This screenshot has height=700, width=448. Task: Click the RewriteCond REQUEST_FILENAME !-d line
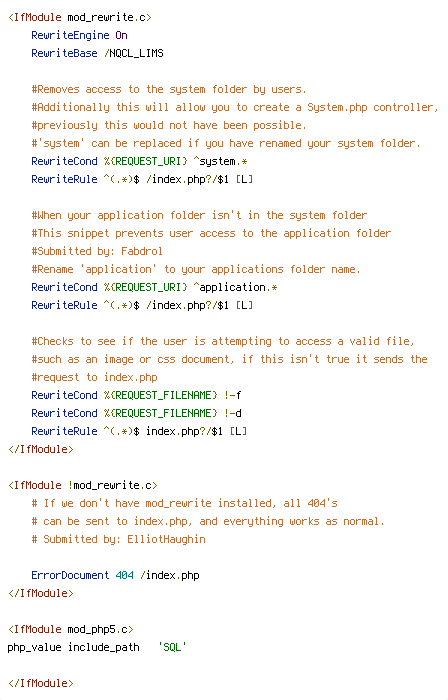pos(137,413)
